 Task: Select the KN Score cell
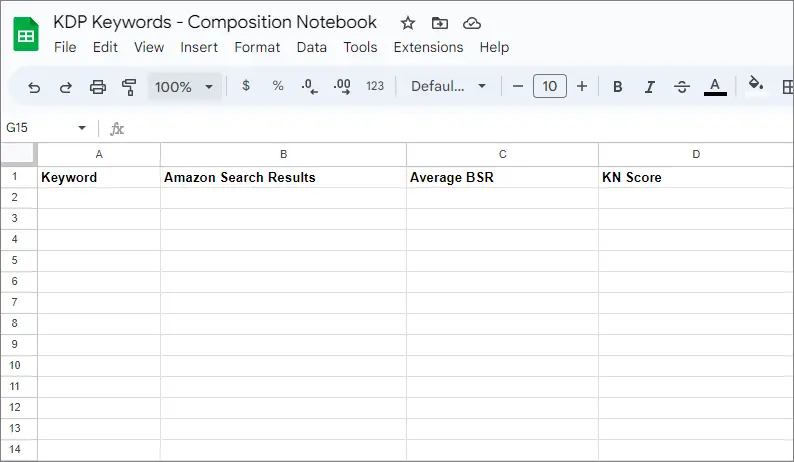tap(696, 177)
